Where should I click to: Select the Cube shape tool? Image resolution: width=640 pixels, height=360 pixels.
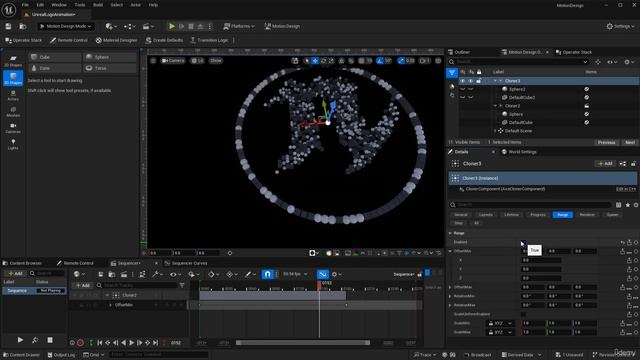coord(54,57)
